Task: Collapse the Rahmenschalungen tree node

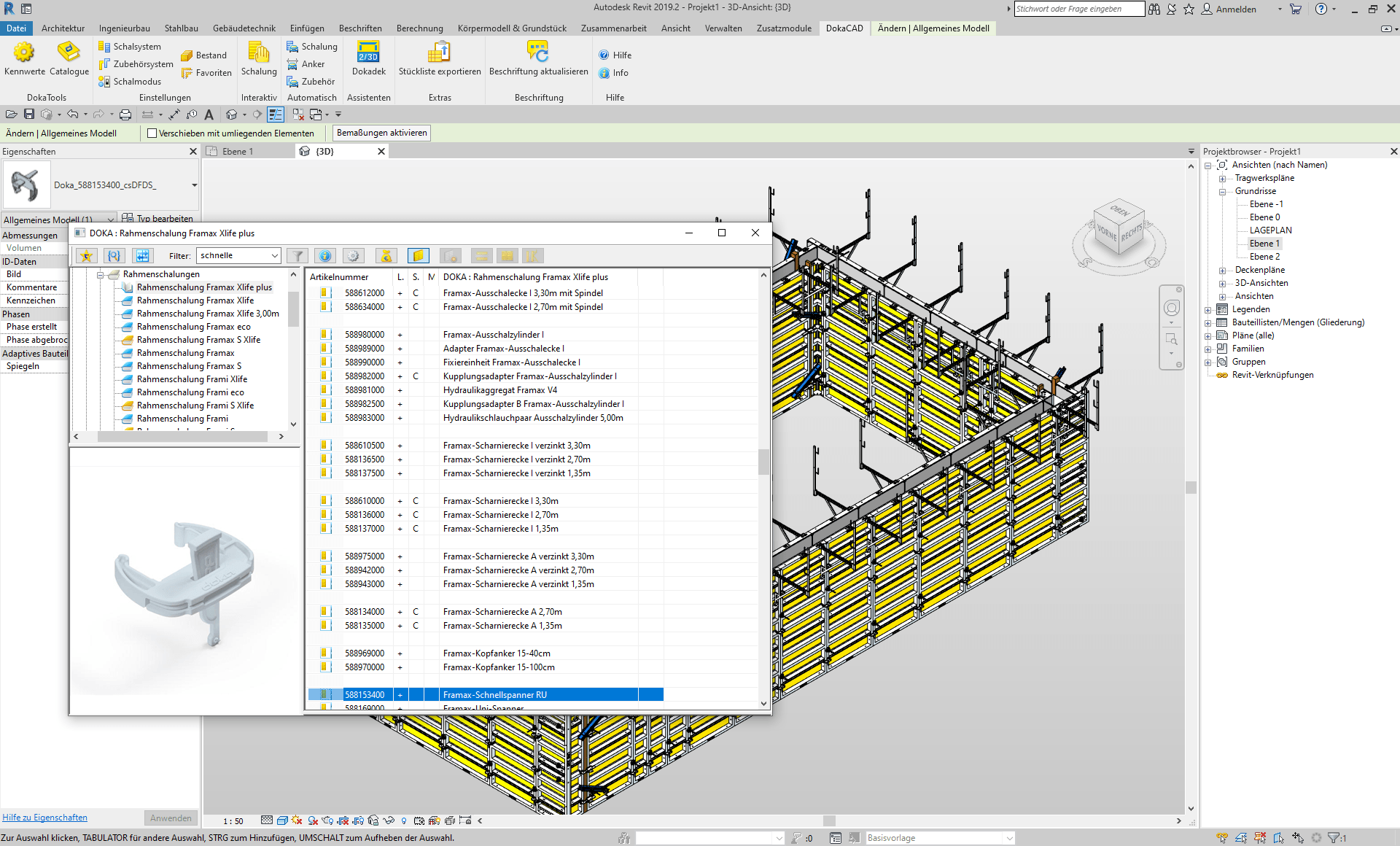Action: click(101, 275)
